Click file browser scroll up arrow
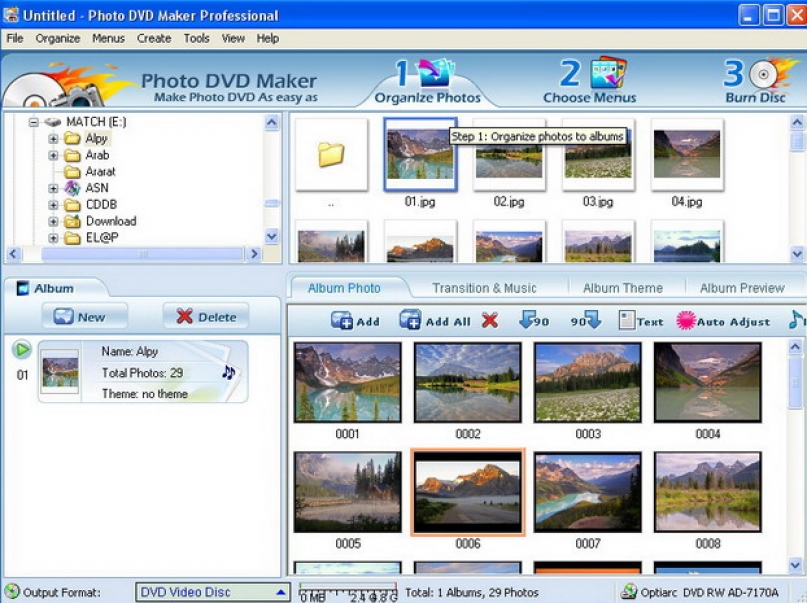Screen dimensions: 807x603 coord(797,122)
